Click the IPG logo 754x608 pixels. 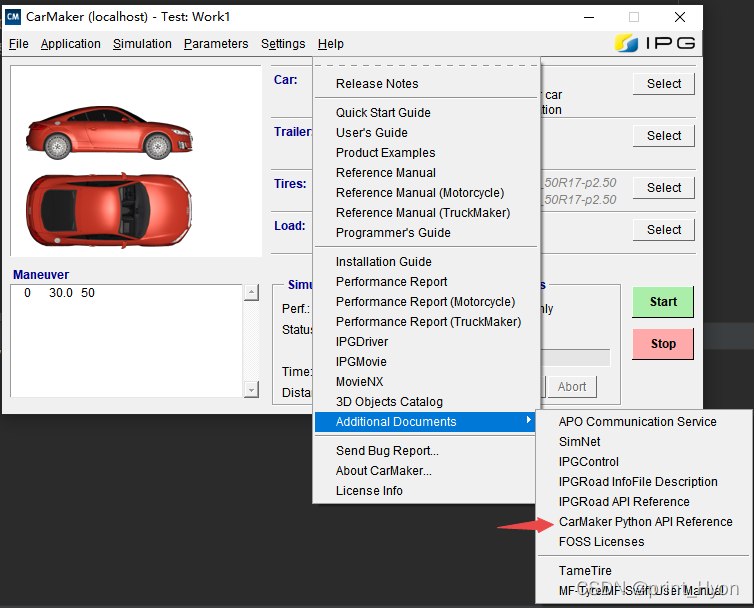click(655, 43)
